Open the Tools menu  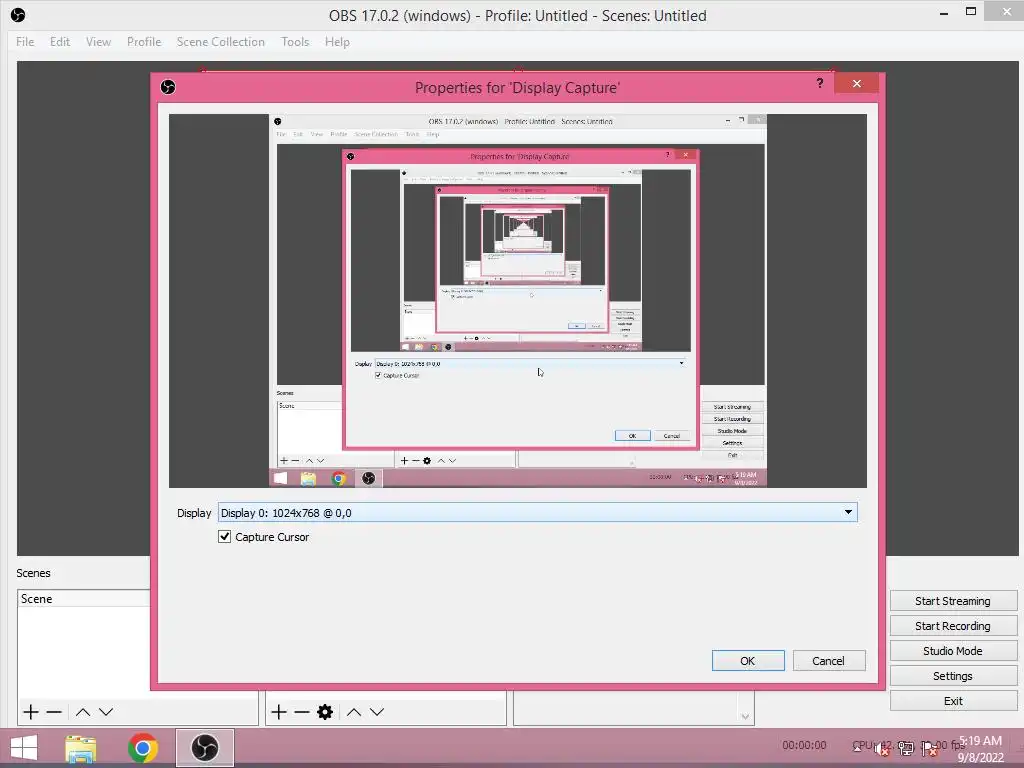click(x=295, y=42)
